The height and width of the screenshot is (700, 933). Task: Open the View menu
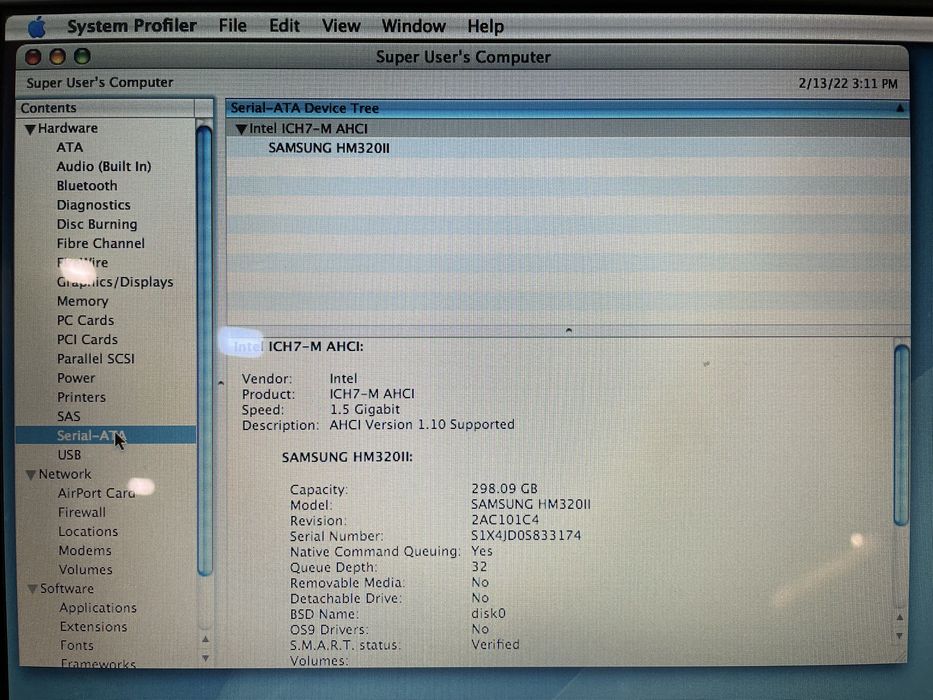point(341,26)
